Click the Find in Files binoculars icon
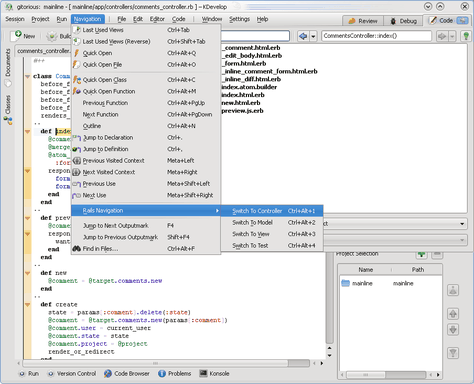 click(77, 249)
